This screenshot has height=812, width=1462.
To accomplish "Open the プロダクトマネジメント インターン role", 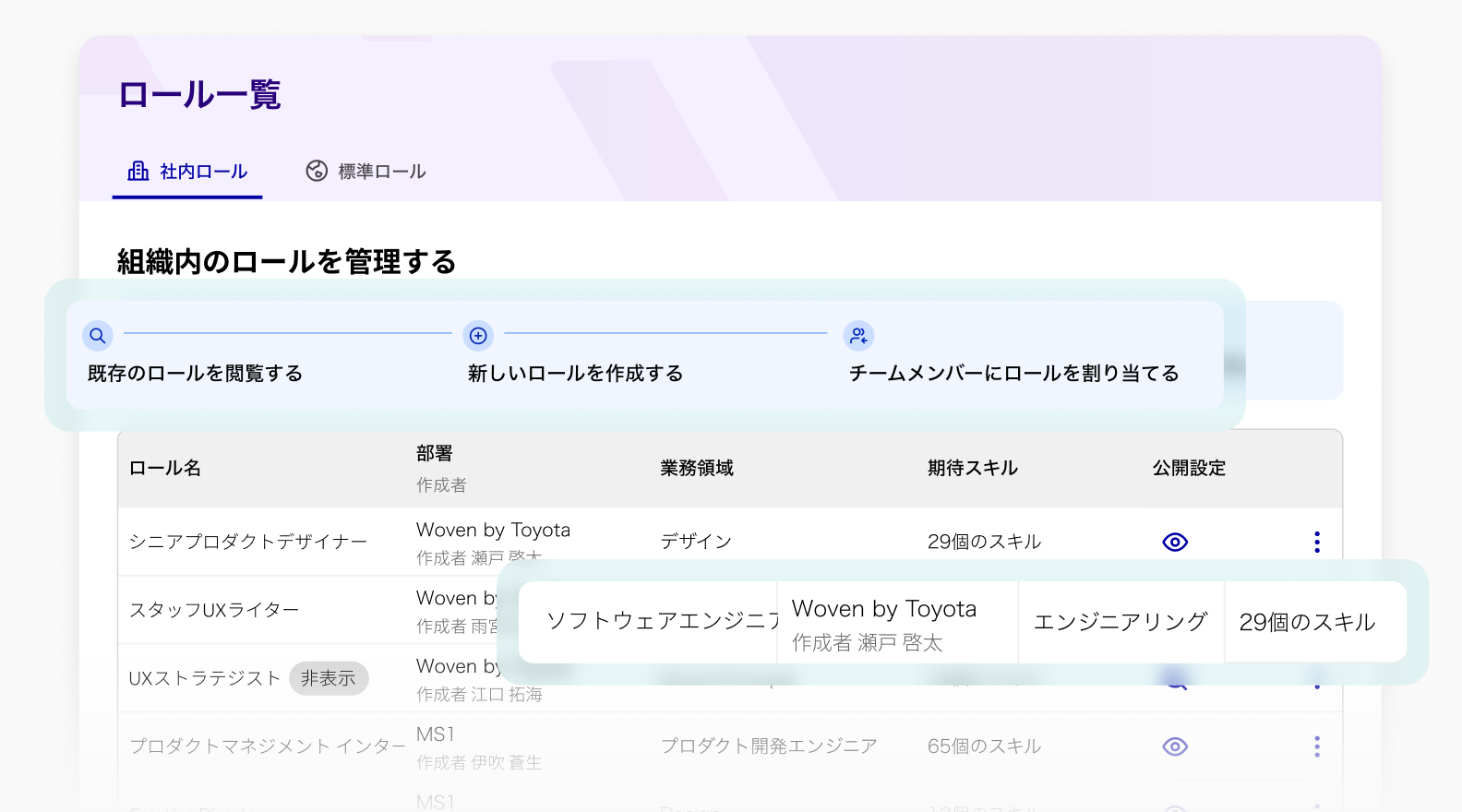I will coord(268,746).
